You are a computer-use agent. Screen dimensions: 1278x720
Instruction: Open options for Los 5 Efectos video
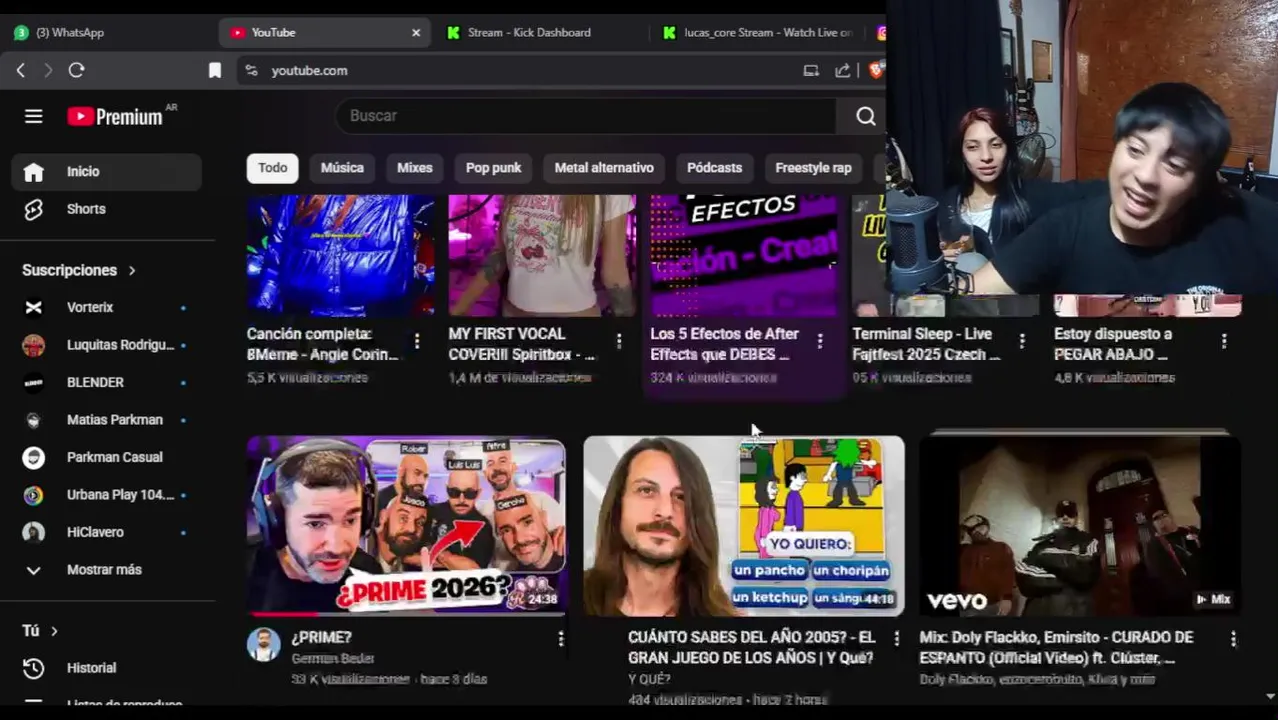pyautogui.click(x=820, y=341)
